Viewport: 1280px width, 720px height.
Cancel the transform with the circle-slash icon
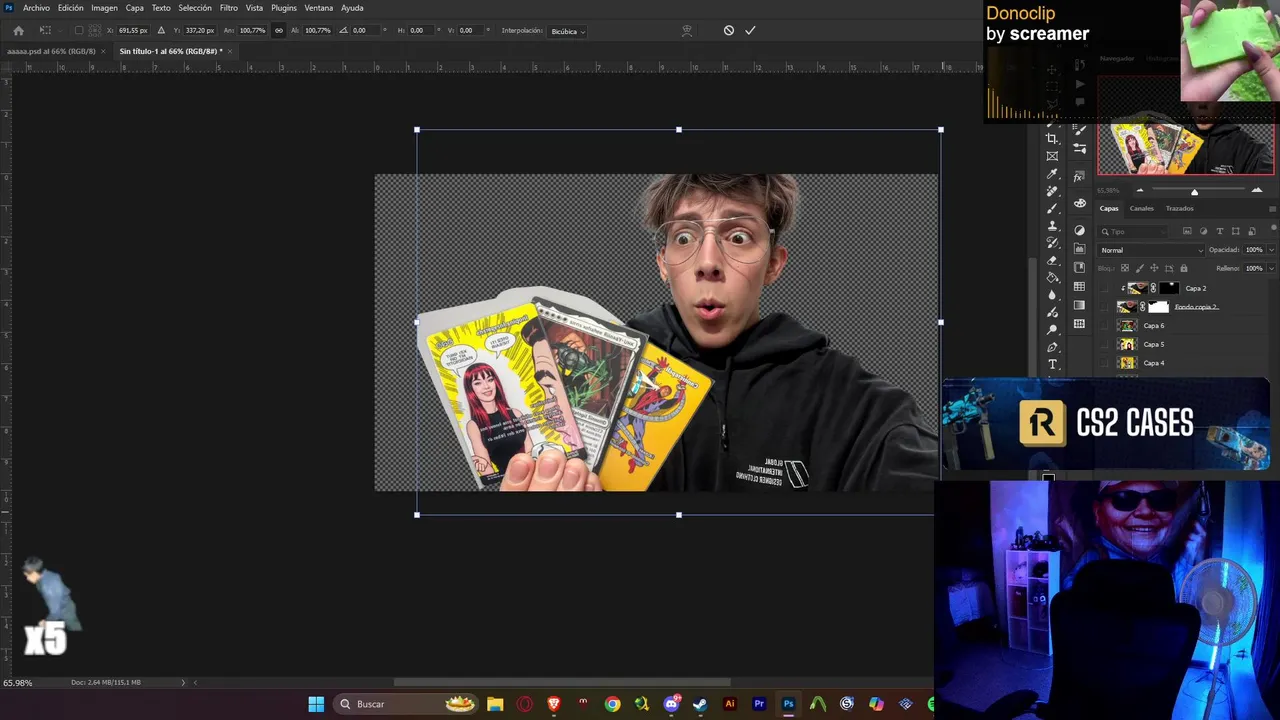point(729,31)
